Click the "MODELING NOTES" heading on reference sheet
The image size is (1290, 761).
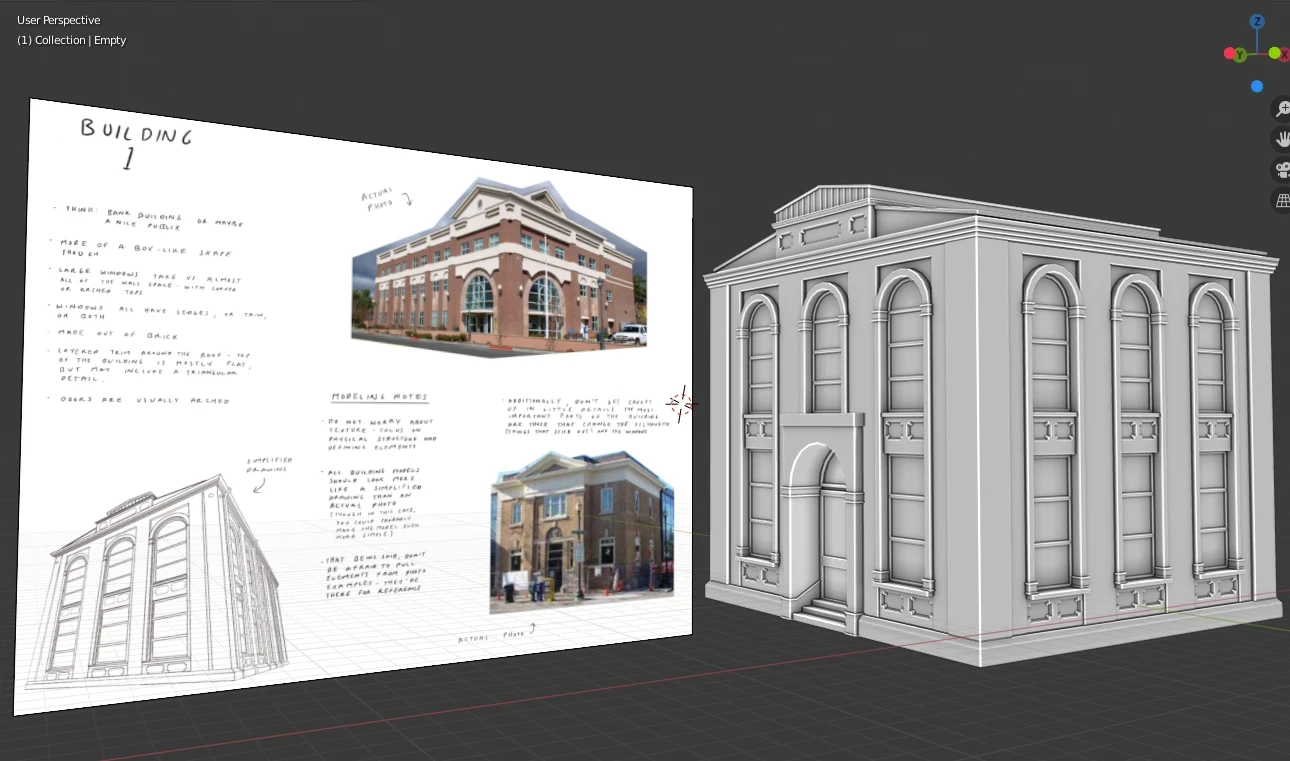[x=379, y=397]
